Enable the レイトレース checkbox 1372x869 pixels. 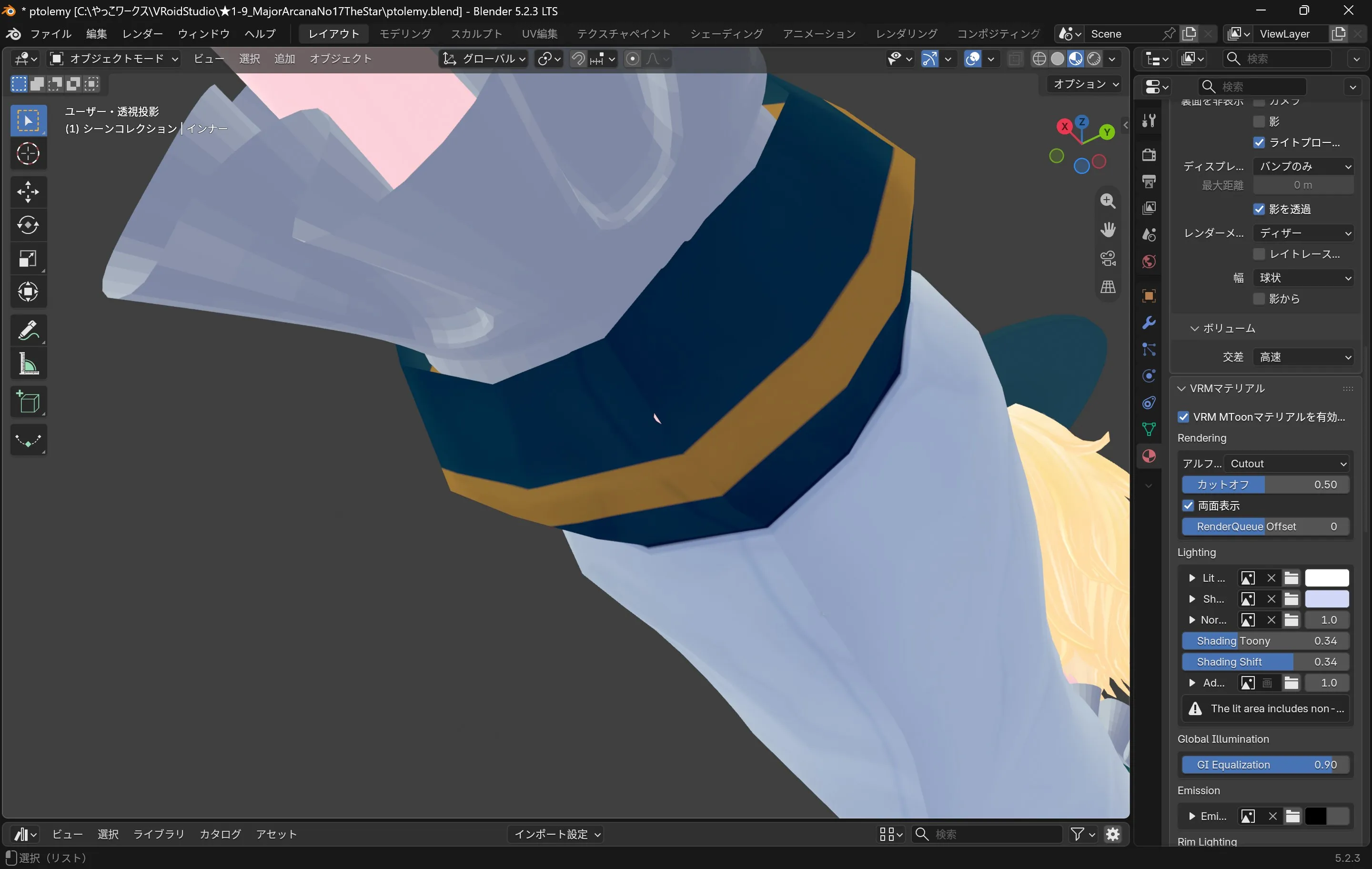click(1259, 254)
